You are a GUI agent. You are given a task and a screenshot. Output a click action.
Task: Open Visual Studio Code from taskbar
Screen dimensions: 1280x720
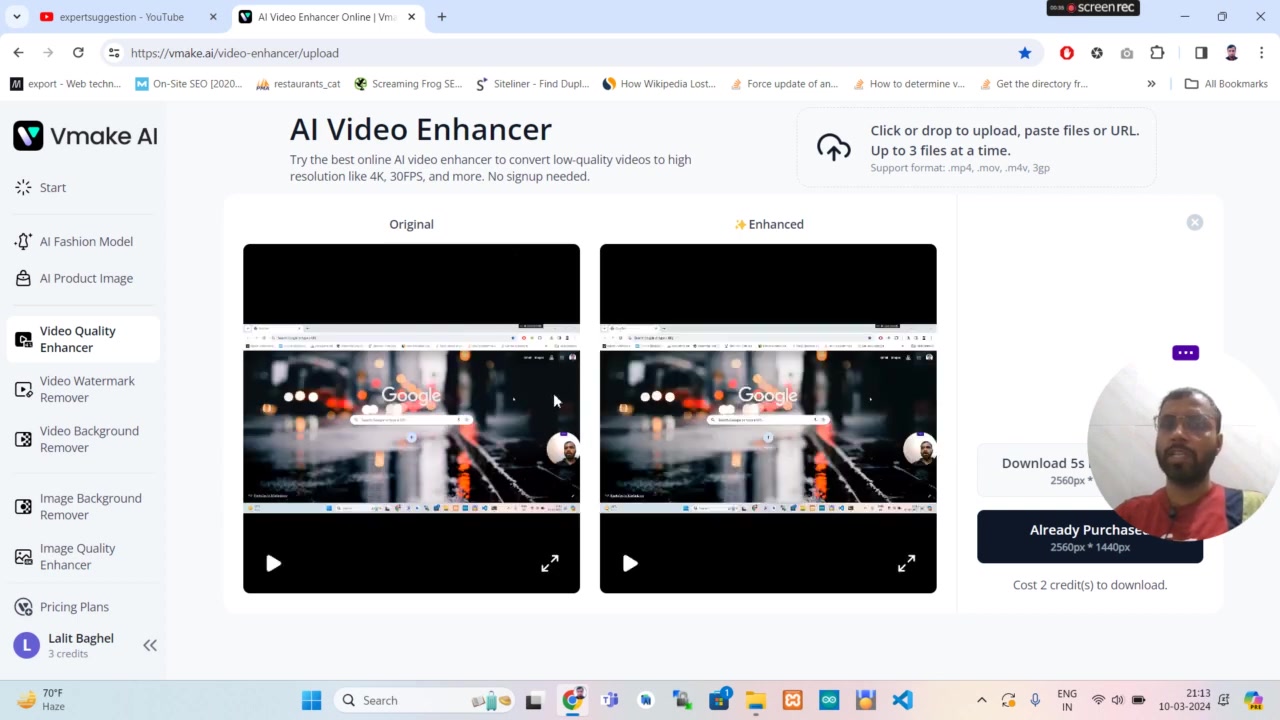coord(902,700)
